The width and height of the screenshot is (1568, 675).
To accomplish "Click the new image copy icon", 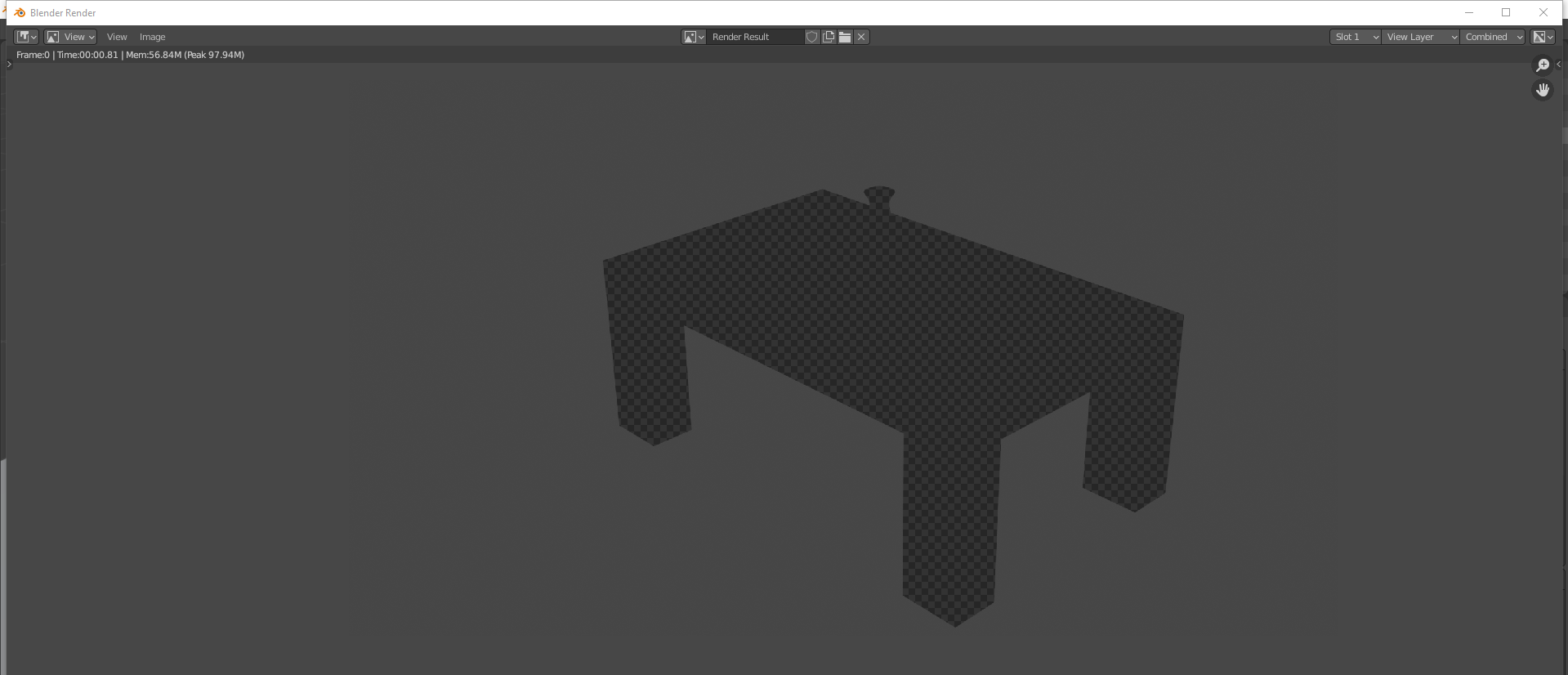I will pos(829,37).
